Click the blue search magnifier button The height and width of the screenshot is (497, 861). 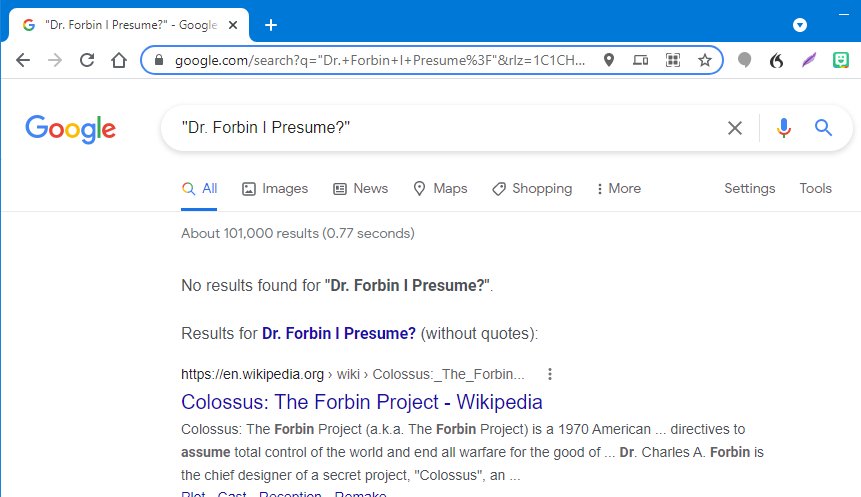823,128
